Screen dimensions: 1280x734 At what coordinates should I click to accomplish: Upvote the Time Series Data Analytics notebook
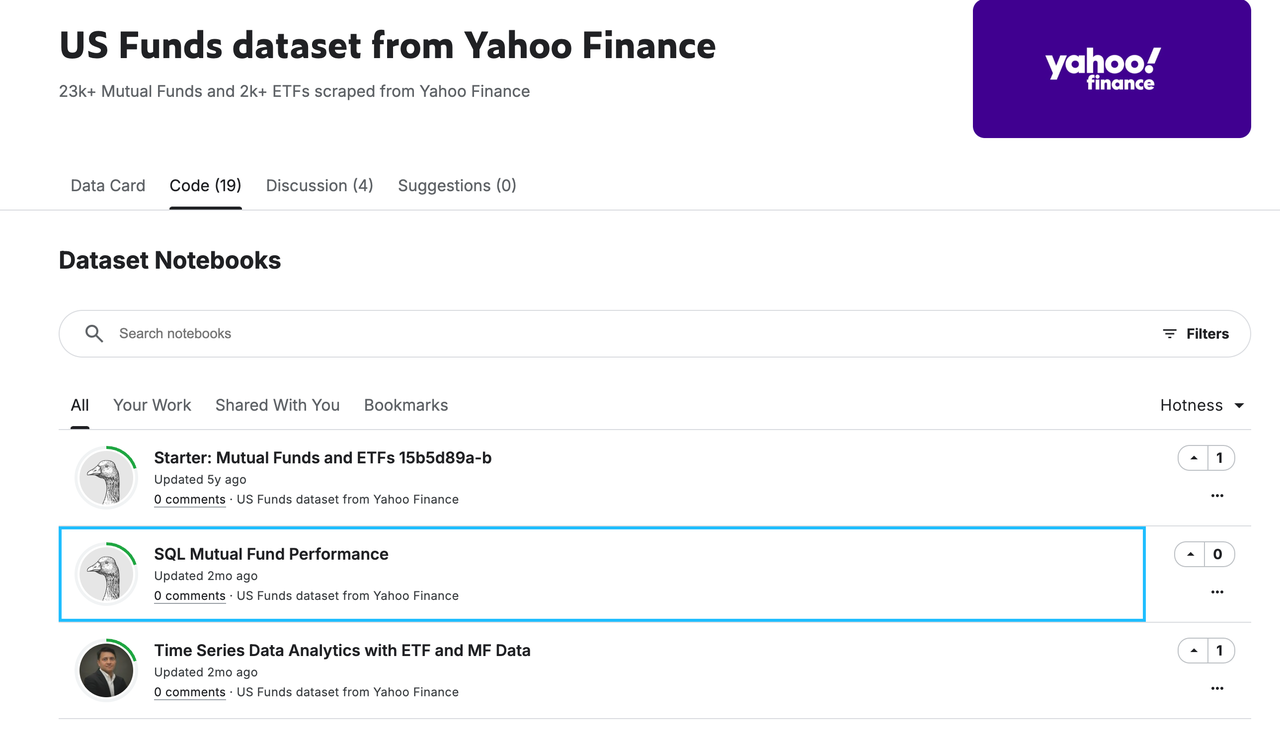1192,651
